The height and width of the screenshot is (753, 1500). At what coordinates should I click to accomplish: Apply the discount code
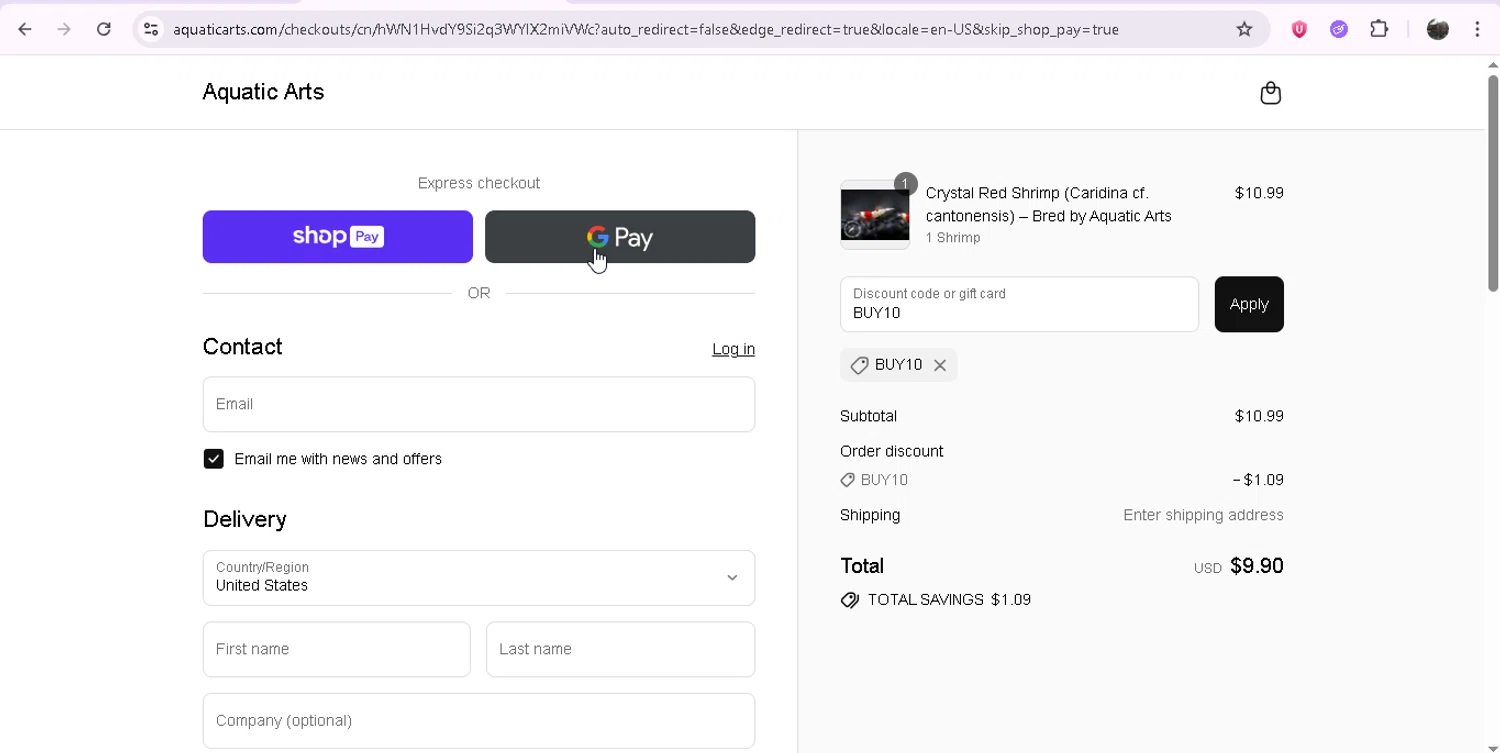coord(1249,304)
